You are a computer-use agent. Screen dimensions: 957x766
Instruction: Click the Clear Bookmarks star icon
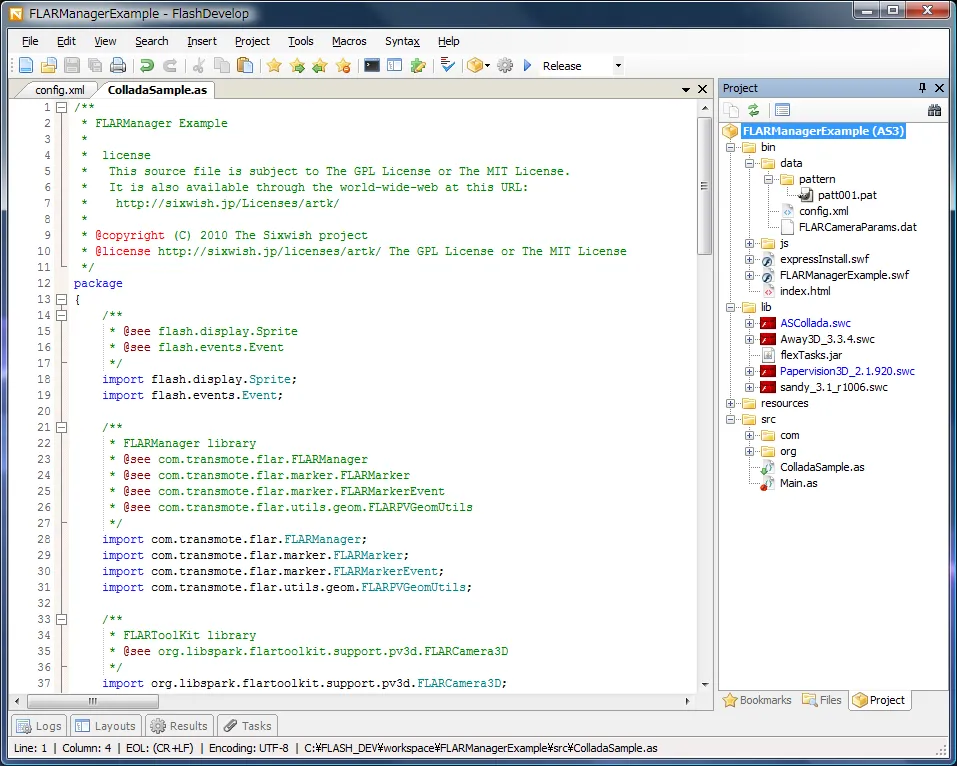pyautogui.click(x=343, y=65)
